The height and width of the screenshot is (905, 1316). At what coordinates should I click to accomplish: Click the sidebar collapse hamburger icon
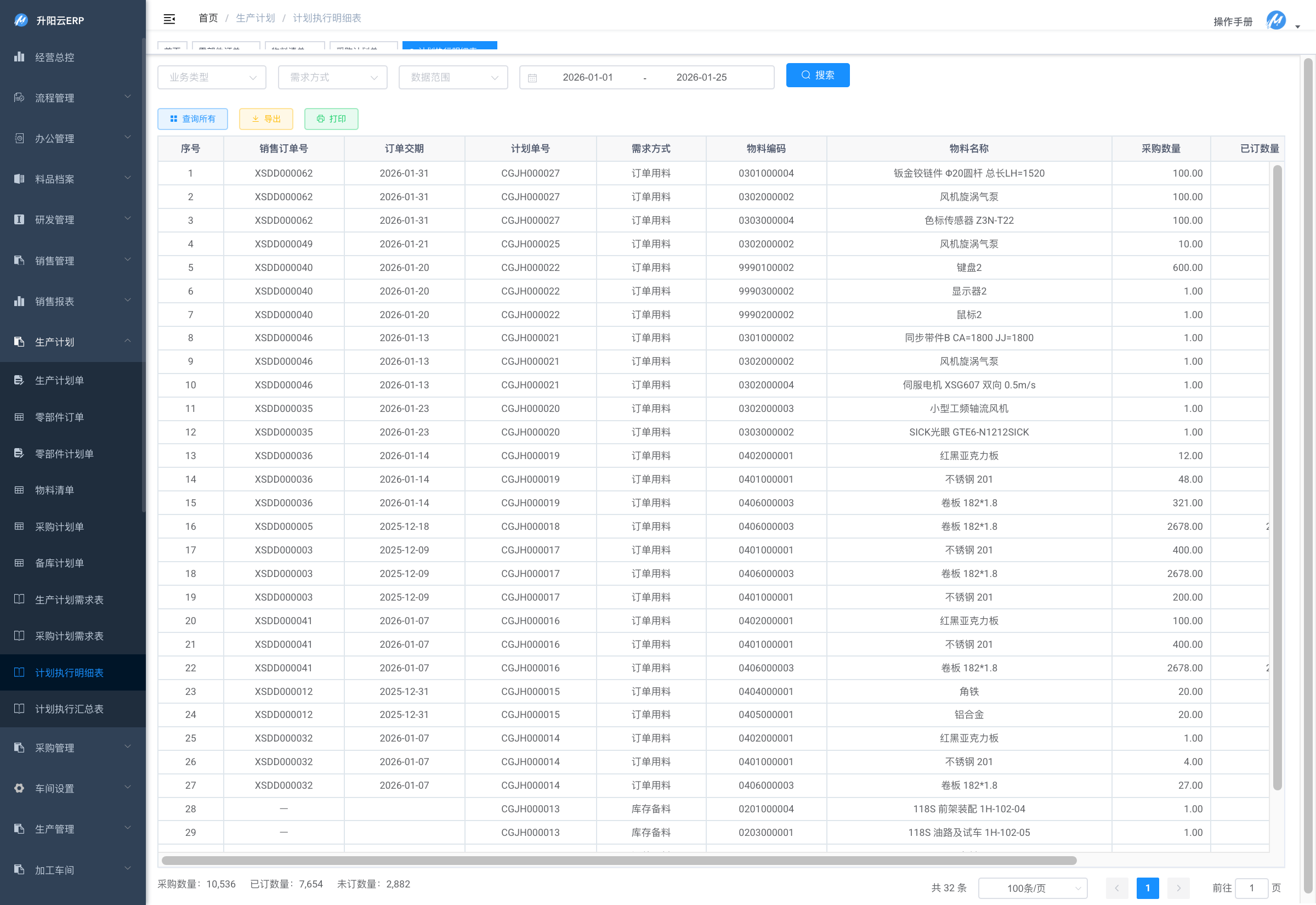[x=169, y=19]
